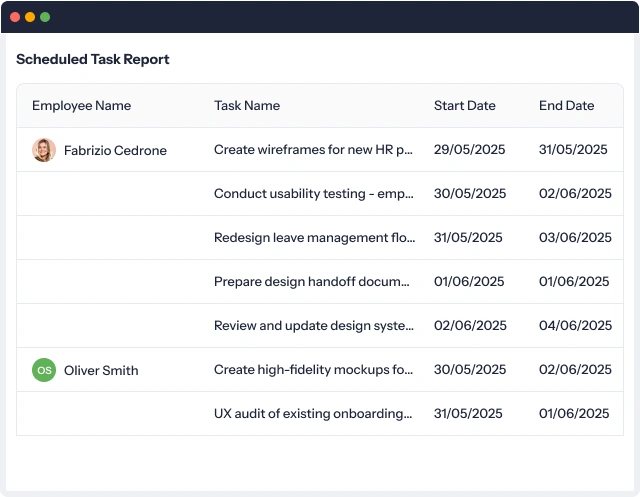Viewport: 640px width, 497px height.
Task: Click start date of Redesign leave management
Action: [468, 237]
